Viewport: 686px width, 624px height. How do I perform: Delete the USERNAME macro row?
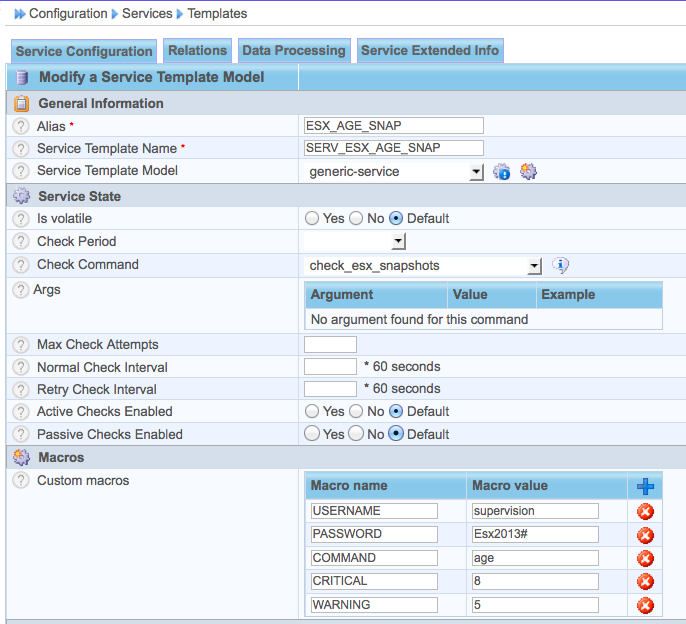[x=645, y=512]
